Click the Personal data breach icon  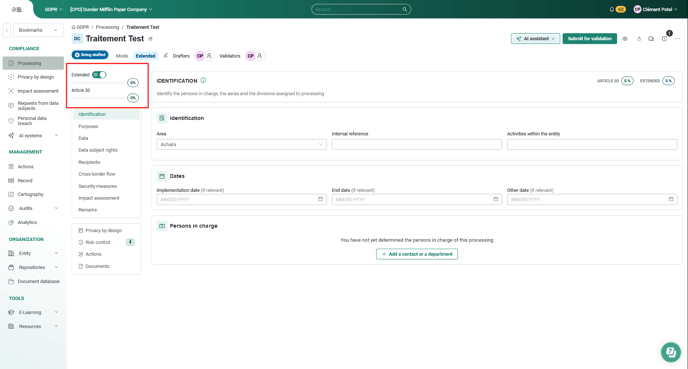[11, 121]
